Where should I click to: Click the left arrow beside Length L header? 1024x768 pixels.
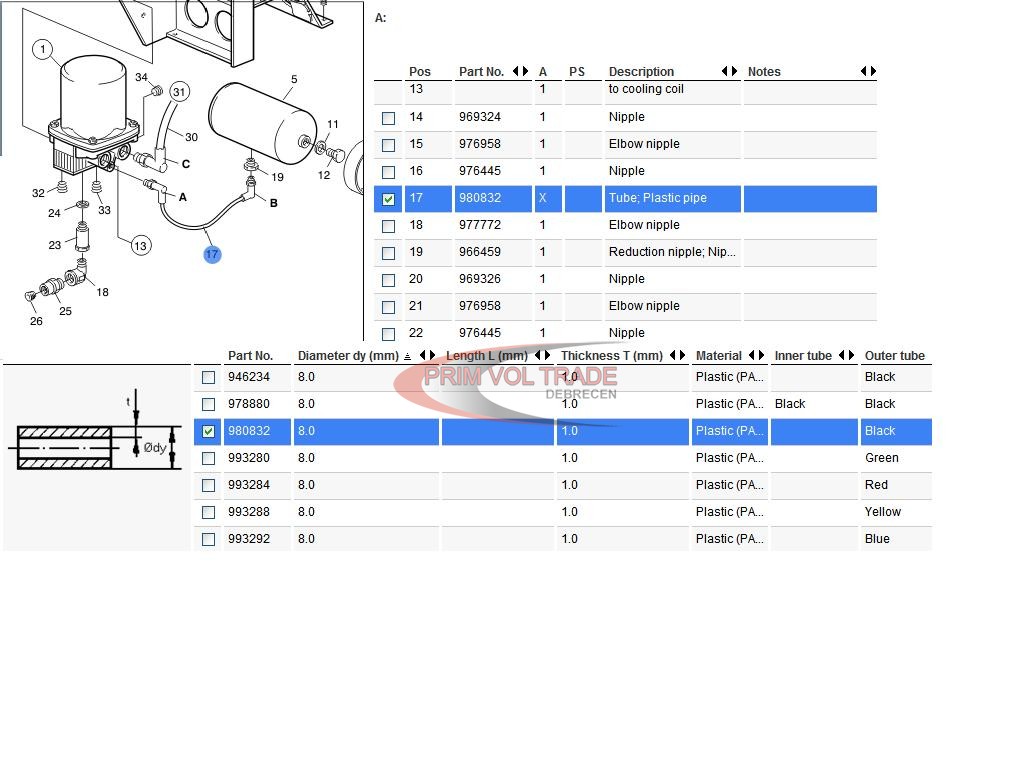(x=537, y=355)
